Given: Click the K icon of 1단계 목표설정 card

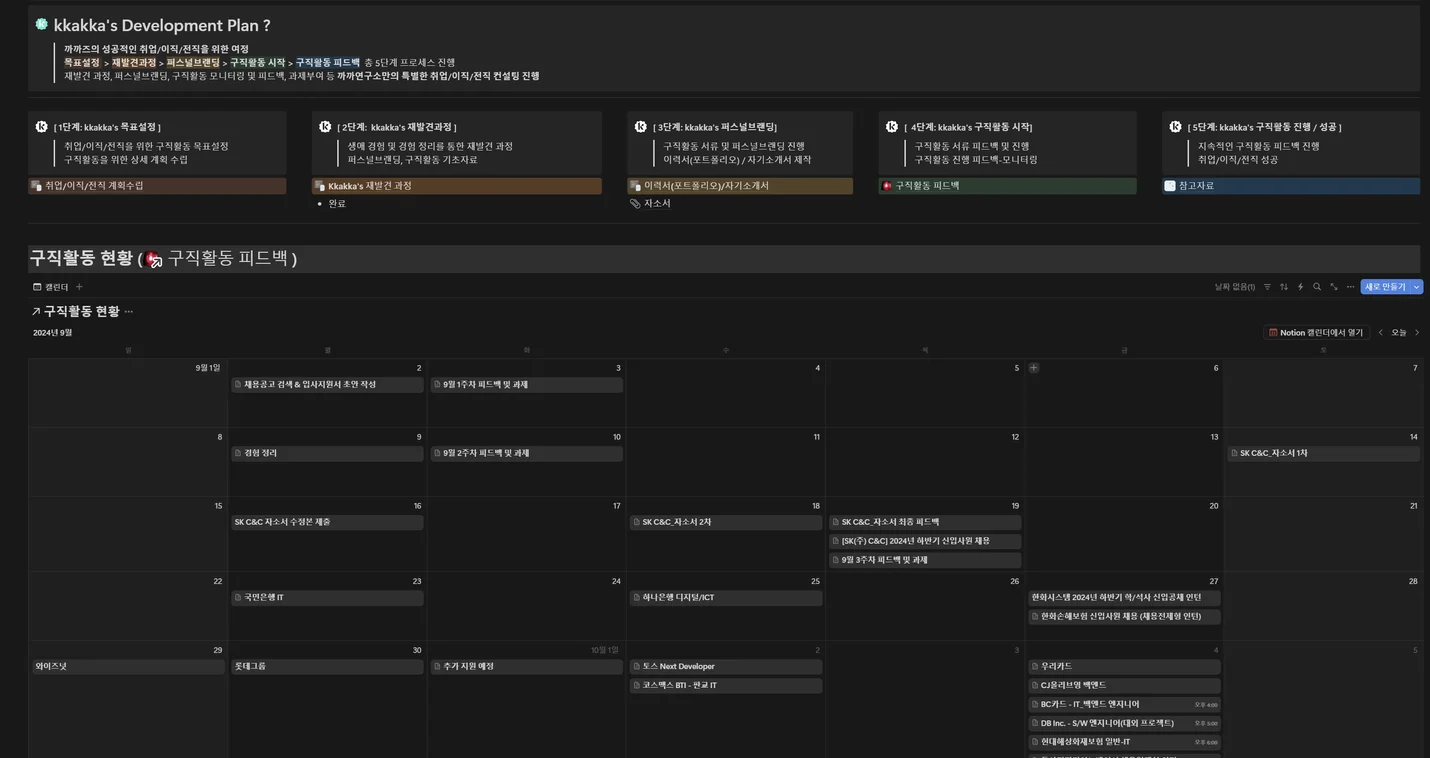Looking at the screenshot, I should 41,127.
